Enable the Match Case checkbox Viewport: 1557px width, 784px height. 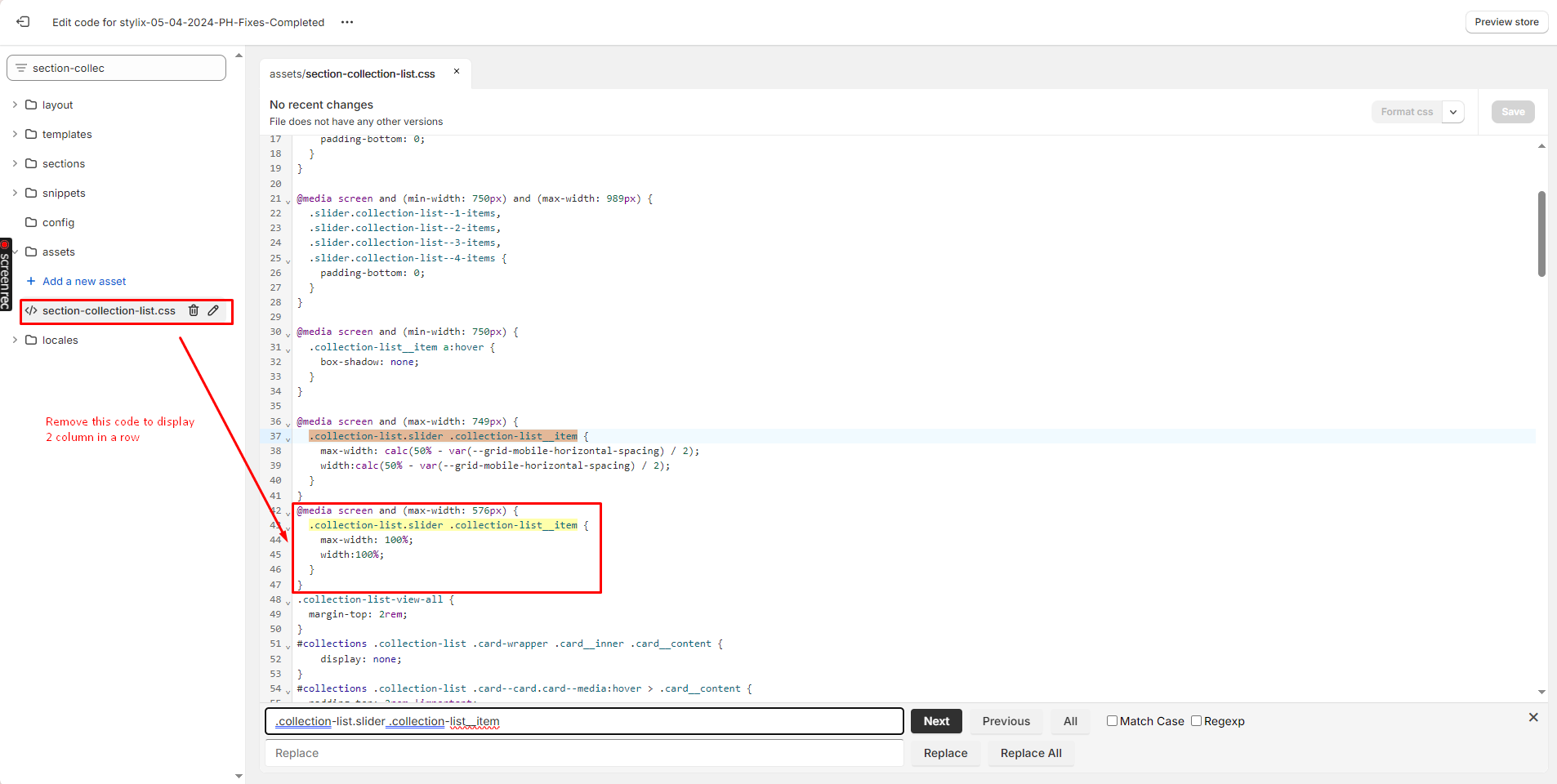coord(1112,720)
